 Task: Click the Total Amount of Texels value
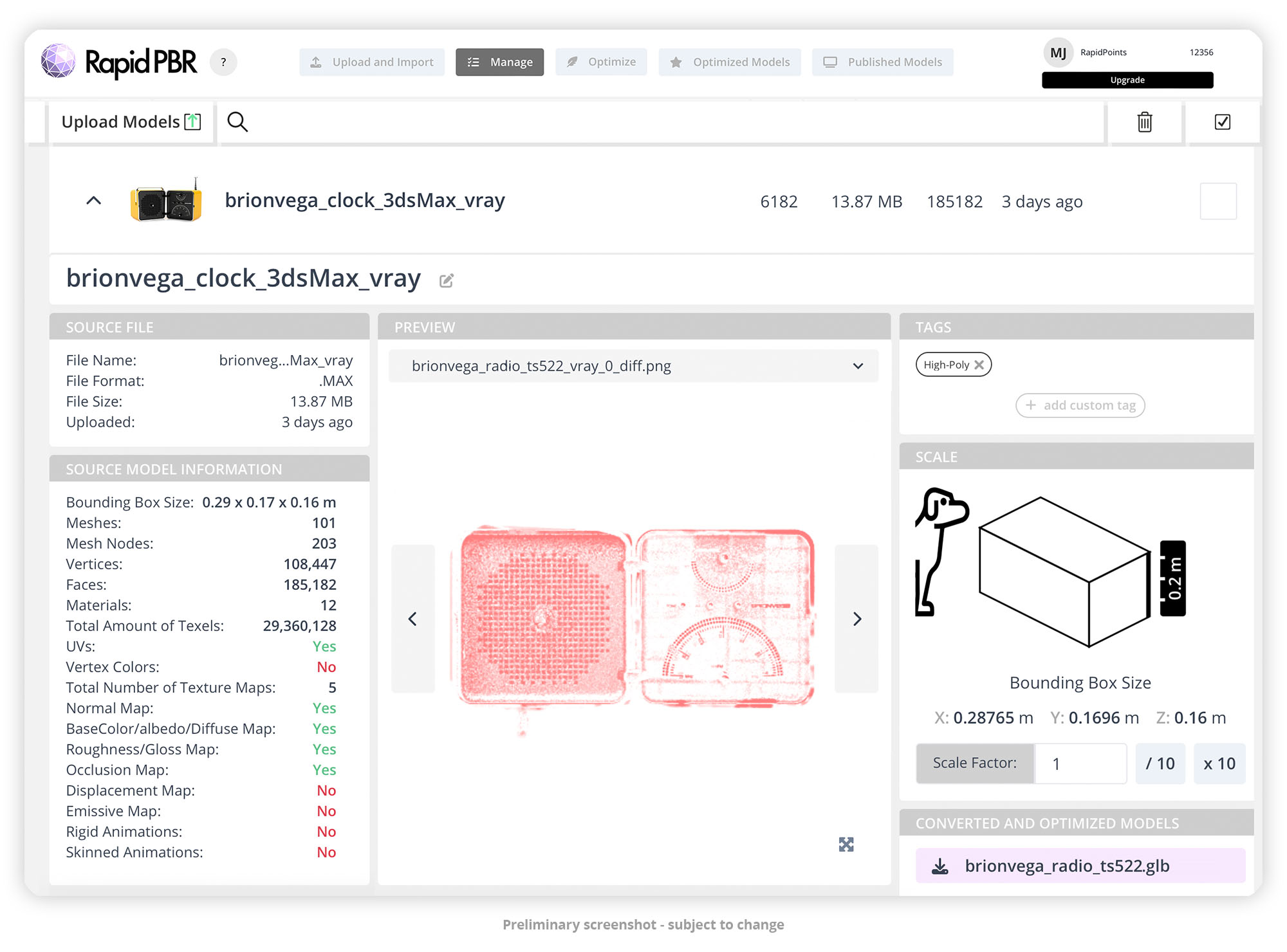click(x=300, y=626)
